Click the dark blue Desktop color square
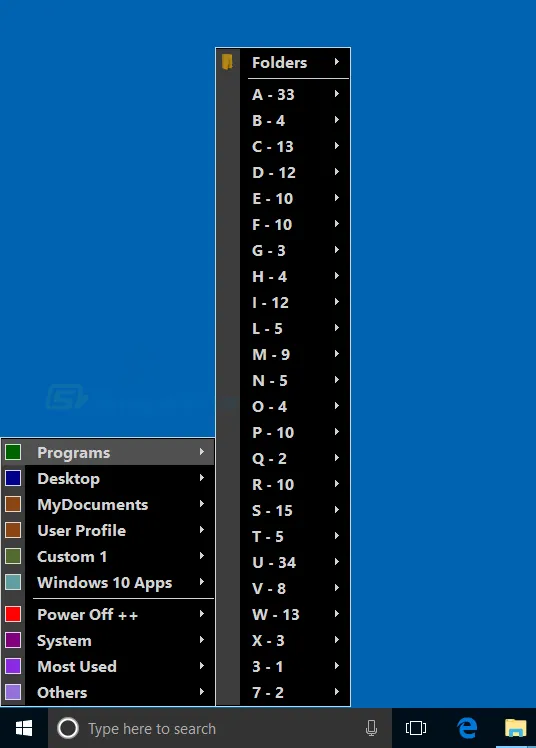536x748 pixels. (x=13, y=478)
